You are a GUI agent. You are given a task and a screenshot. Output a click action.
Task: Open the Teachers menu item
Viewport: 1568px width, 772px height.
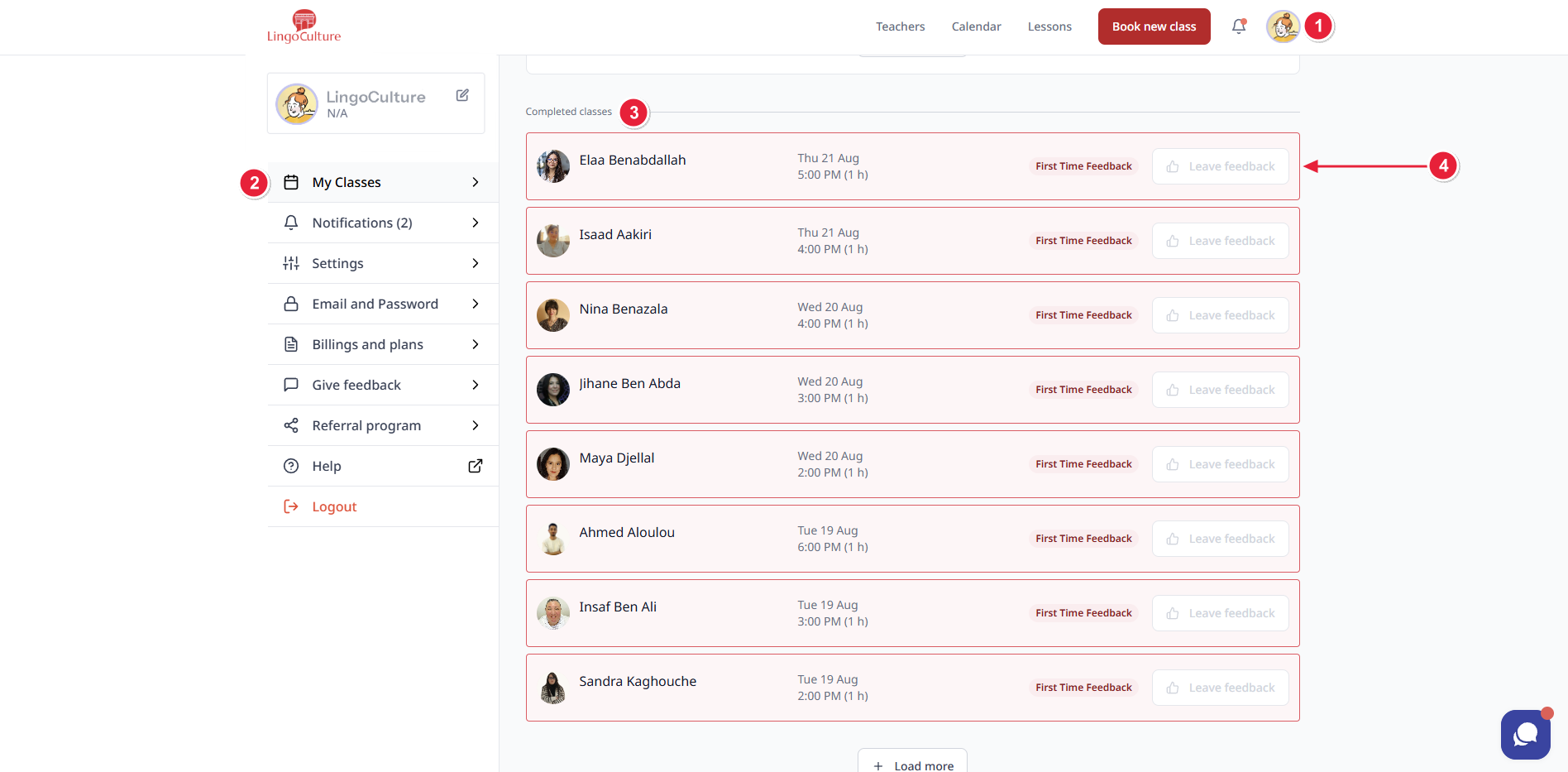tap(900, 26)
